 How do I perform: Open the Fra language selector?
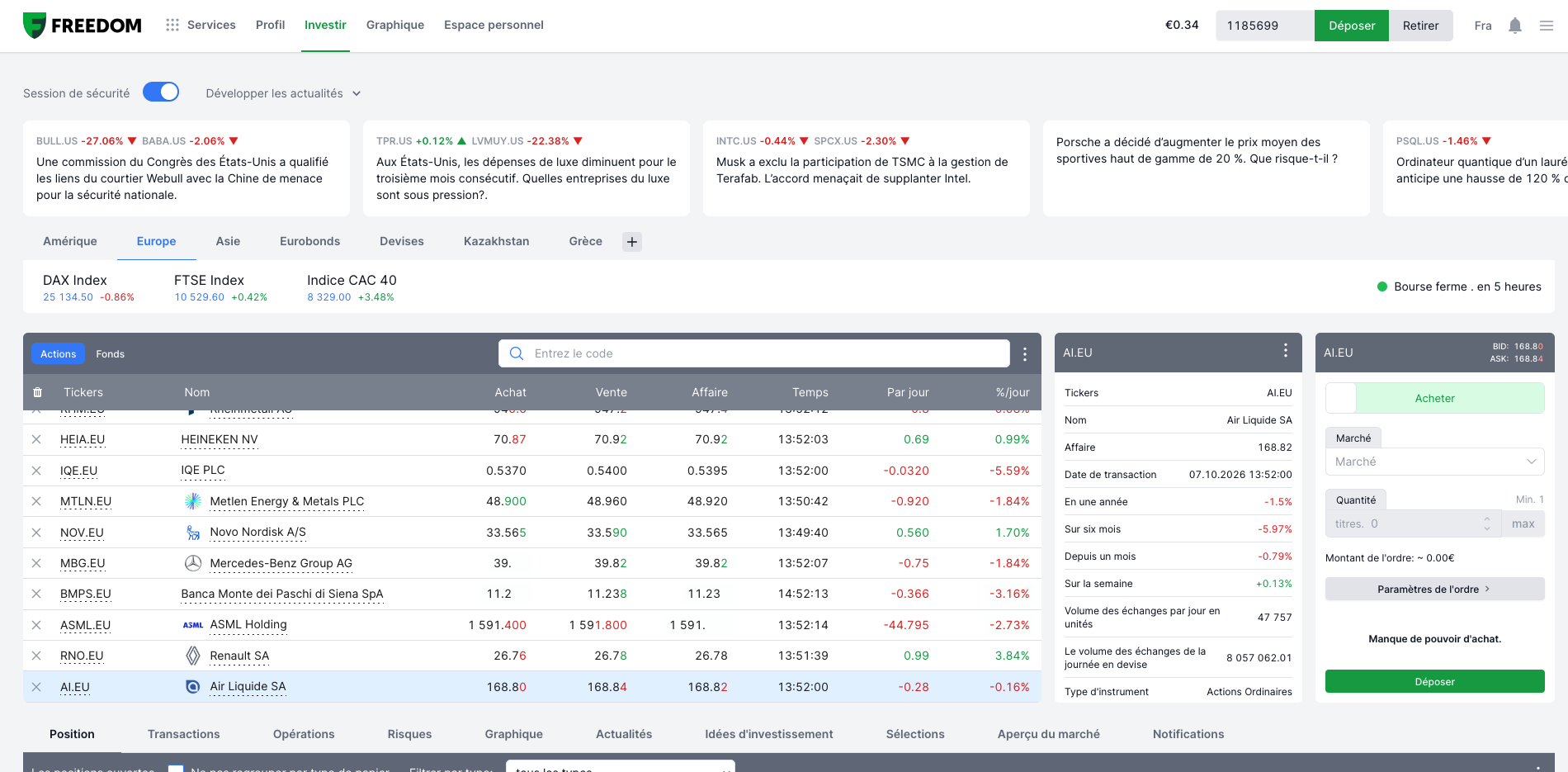(x=1483, y=26)
